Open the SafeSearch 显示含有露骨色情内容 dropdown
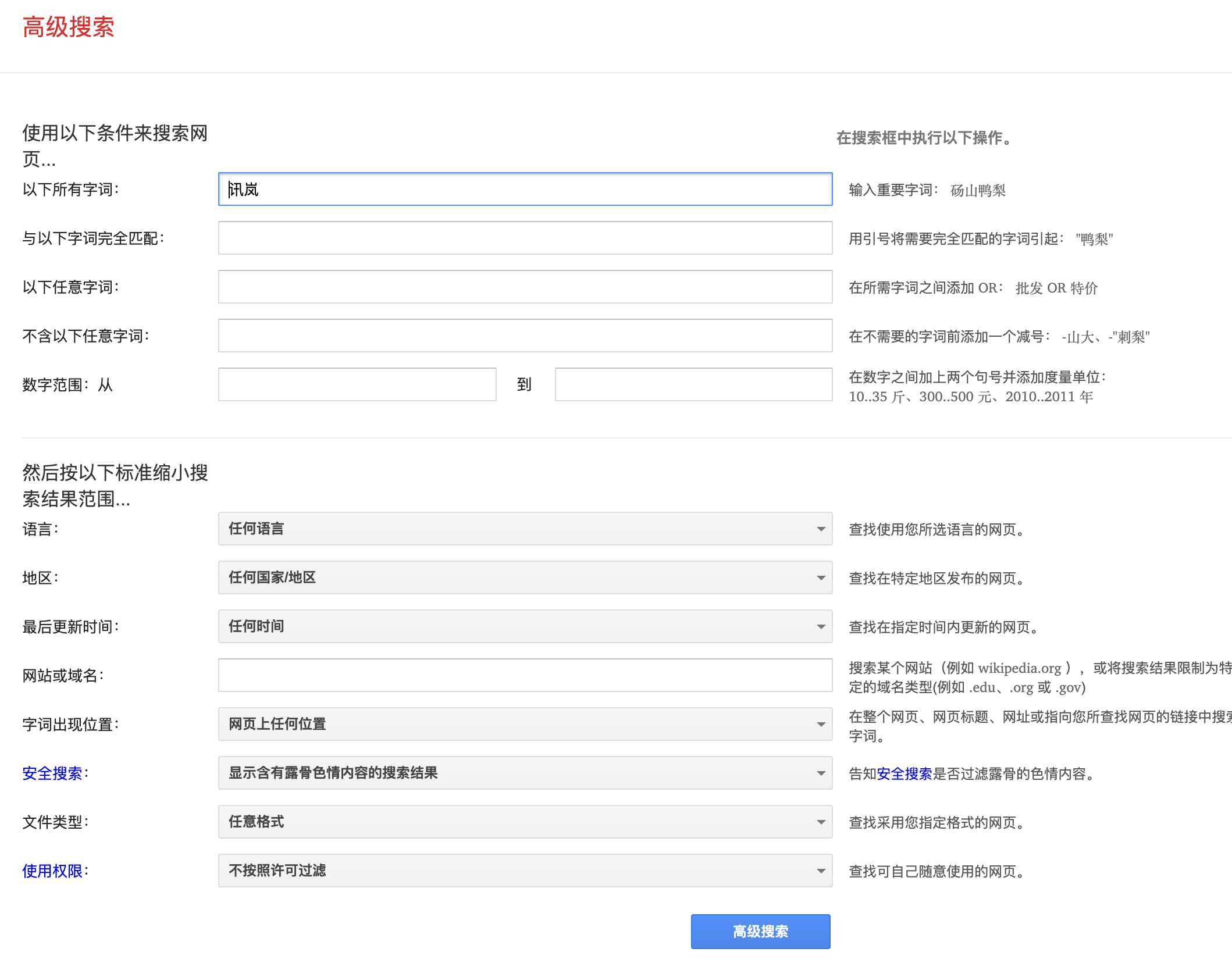The height and width of the screenshot is (977, 1232). click(525, 773)
